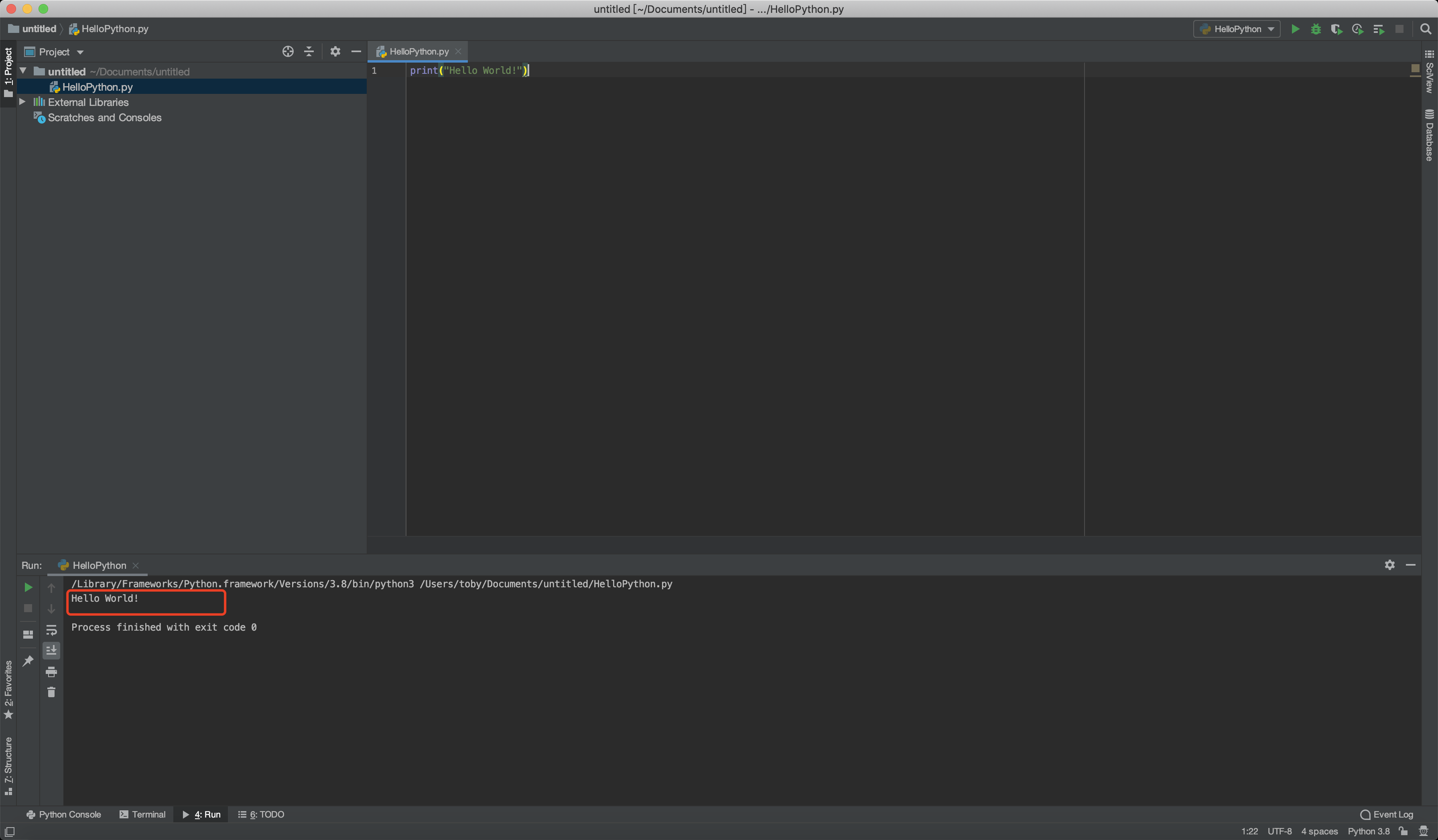The image size is (1438, 840).
Task: Click untitled breadcrumb in navigation bar
Action: 33,28
